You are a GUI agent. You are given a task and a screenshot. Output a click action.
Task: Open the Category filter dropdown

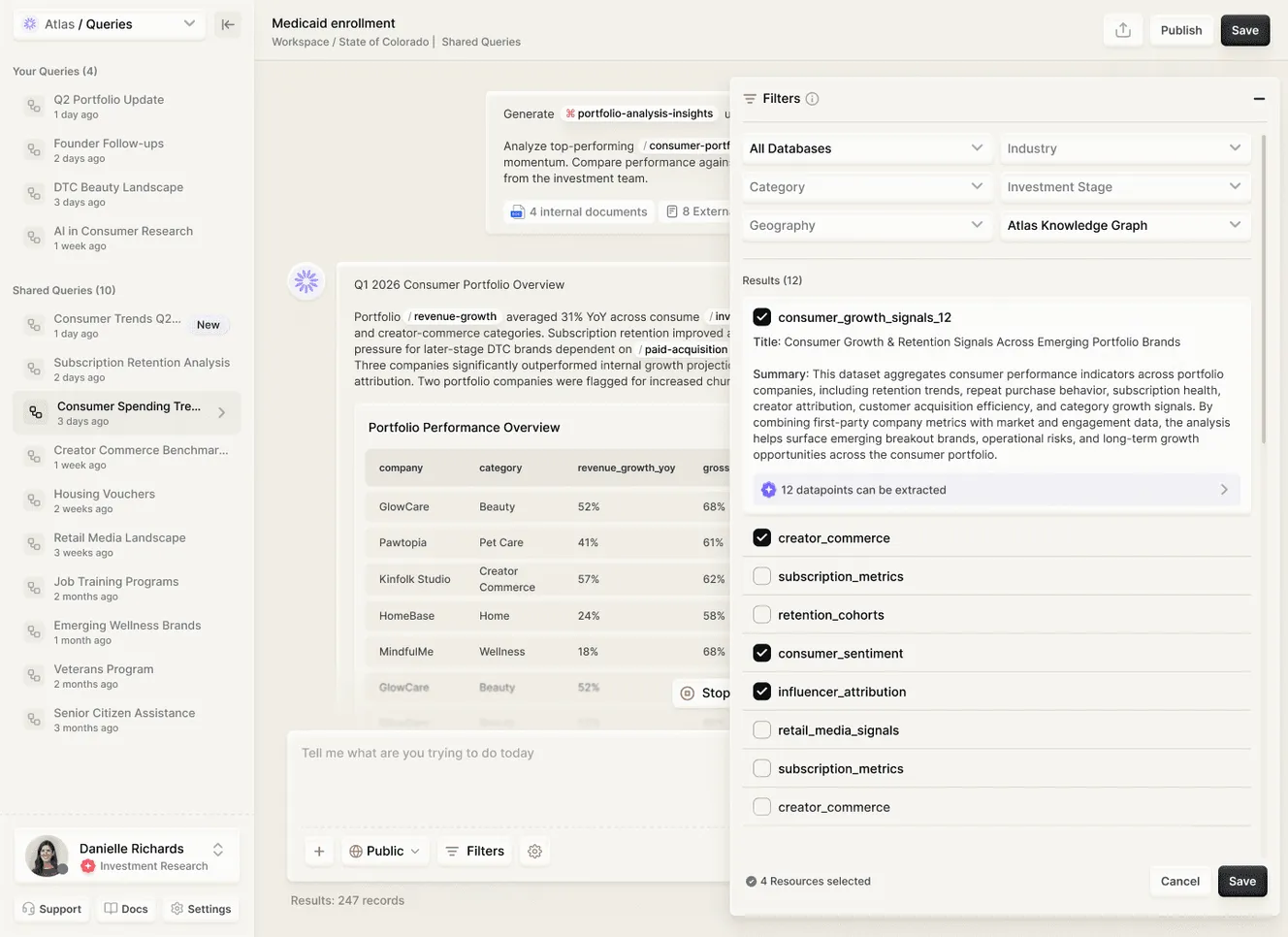point(867,186)
